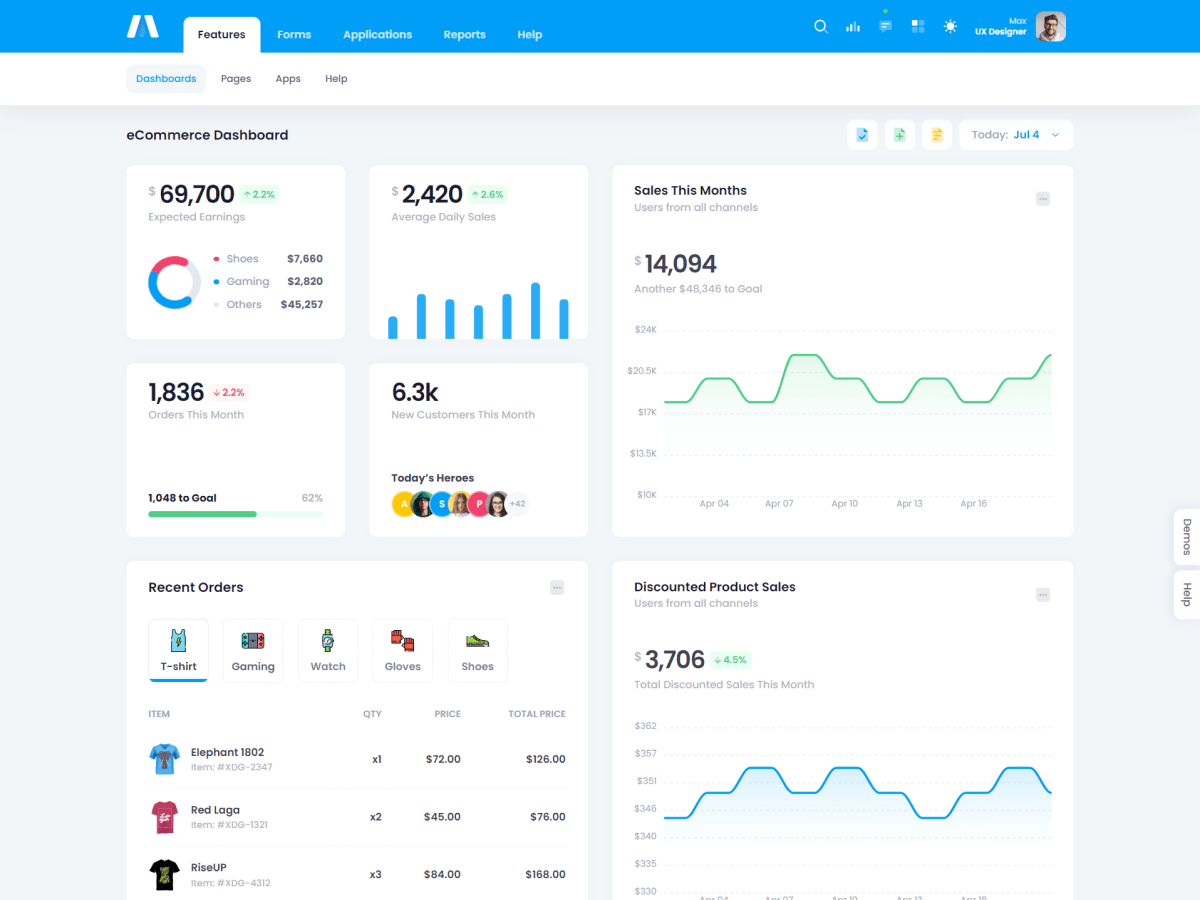
Task: Click the Demos side button
Action: click(1187, 537)
